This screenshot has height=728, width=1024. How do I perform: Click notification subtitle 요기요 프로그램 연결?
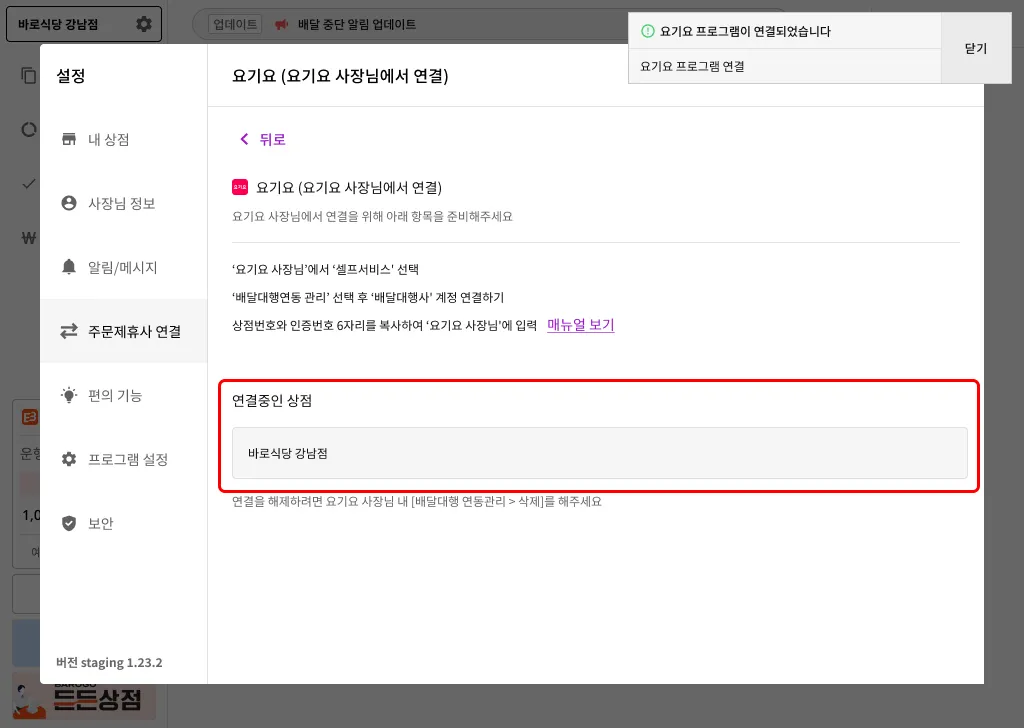(x=692, y=66)
